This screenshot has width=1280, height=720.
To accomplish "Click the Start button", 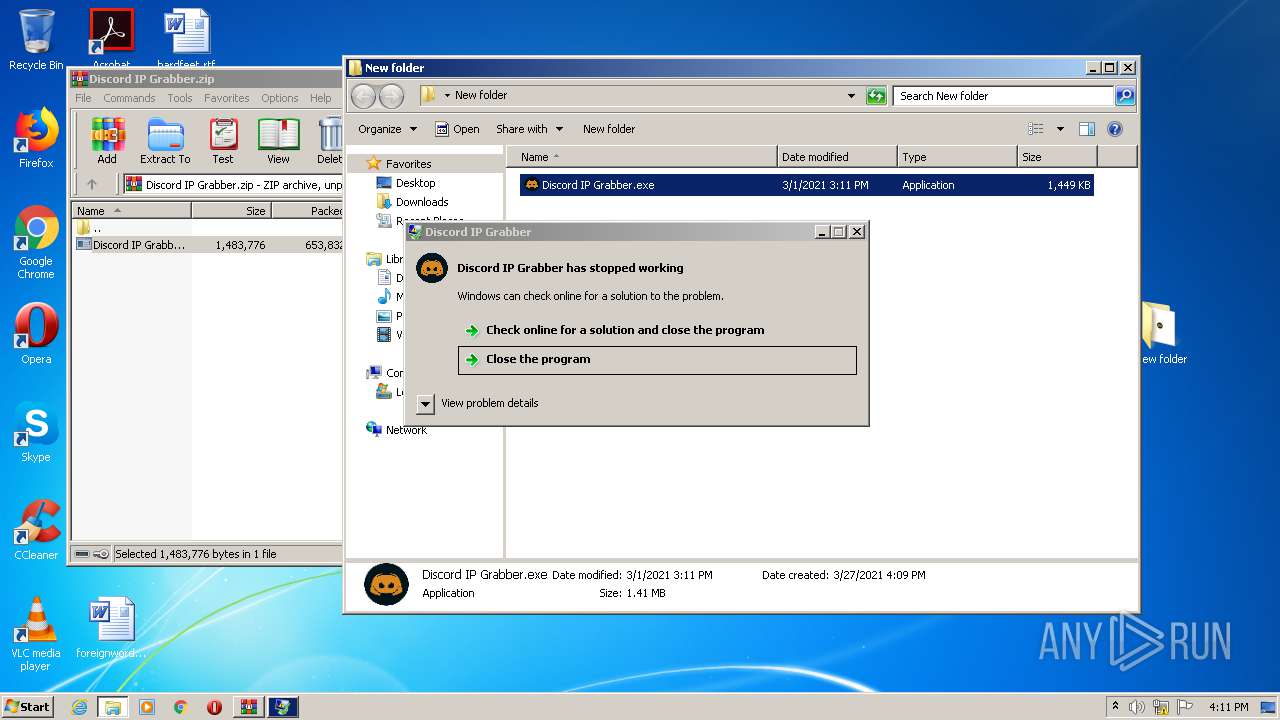I will click(28, 707).
